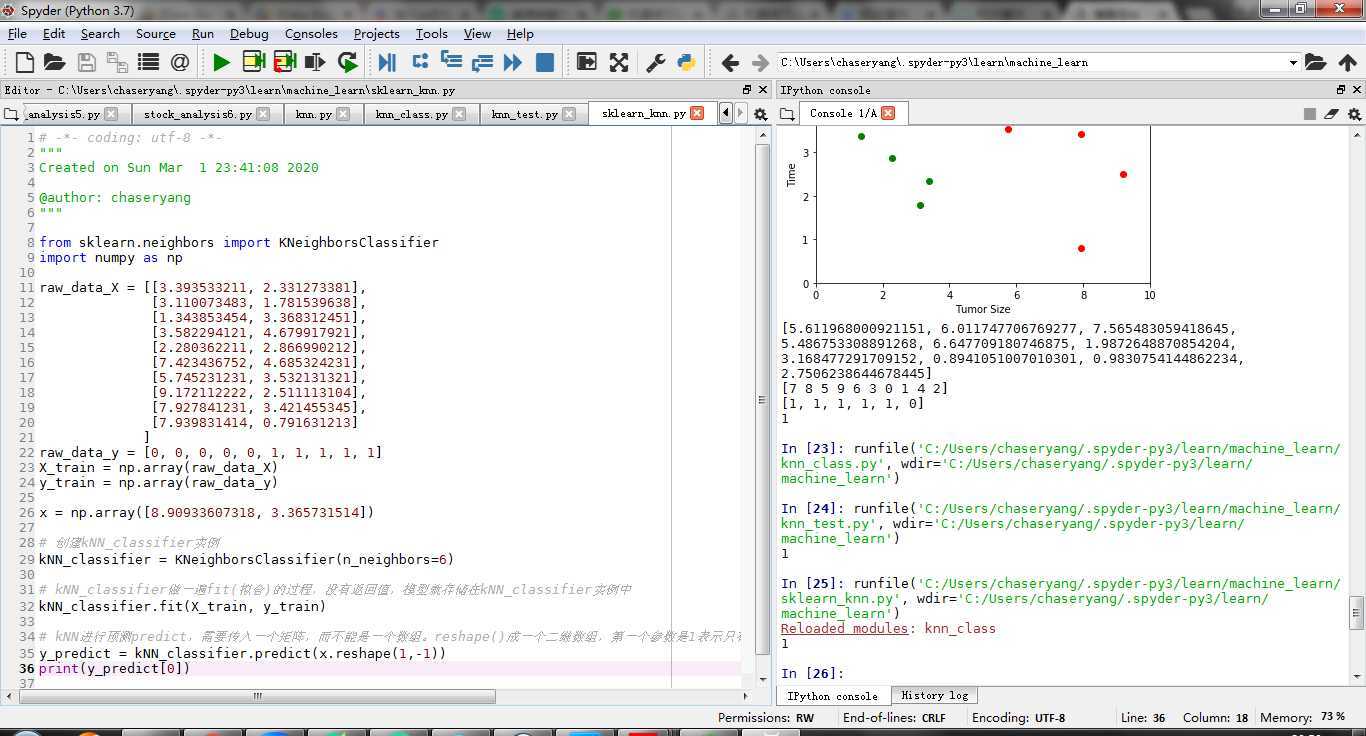The width and height of the screenshot is (1366, 736).
Task: Close the knn_test.py tab
Action: point(570,114)
